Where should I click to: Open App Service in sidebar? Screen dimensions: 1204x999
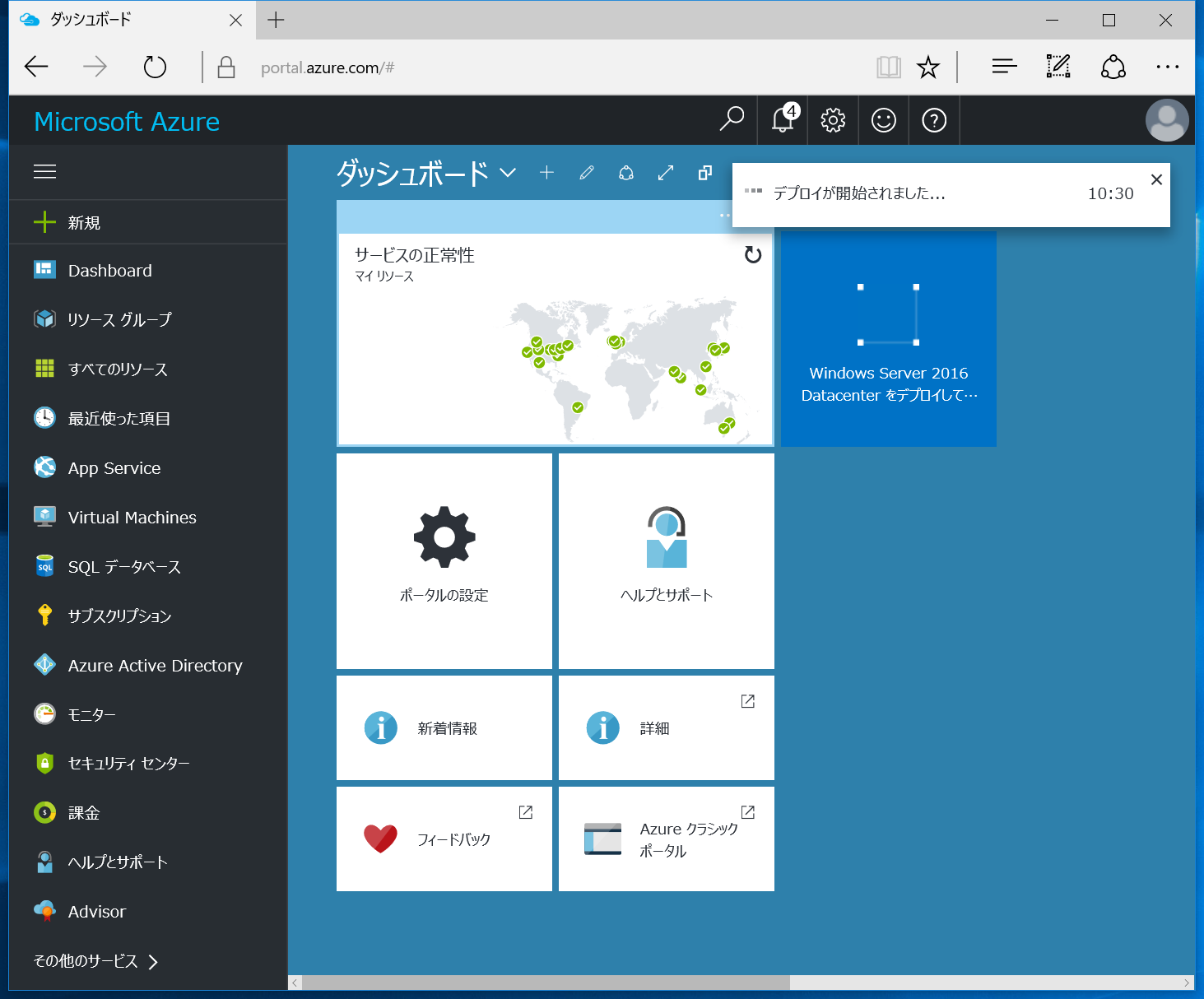pos(148,467)
